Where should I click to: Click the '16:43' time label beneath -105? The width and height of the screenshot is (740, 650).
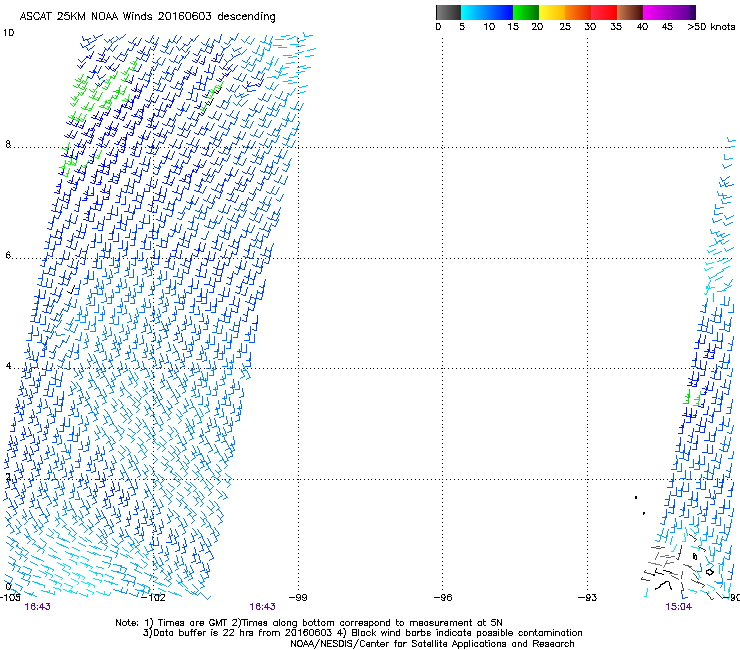click(37, 607)
